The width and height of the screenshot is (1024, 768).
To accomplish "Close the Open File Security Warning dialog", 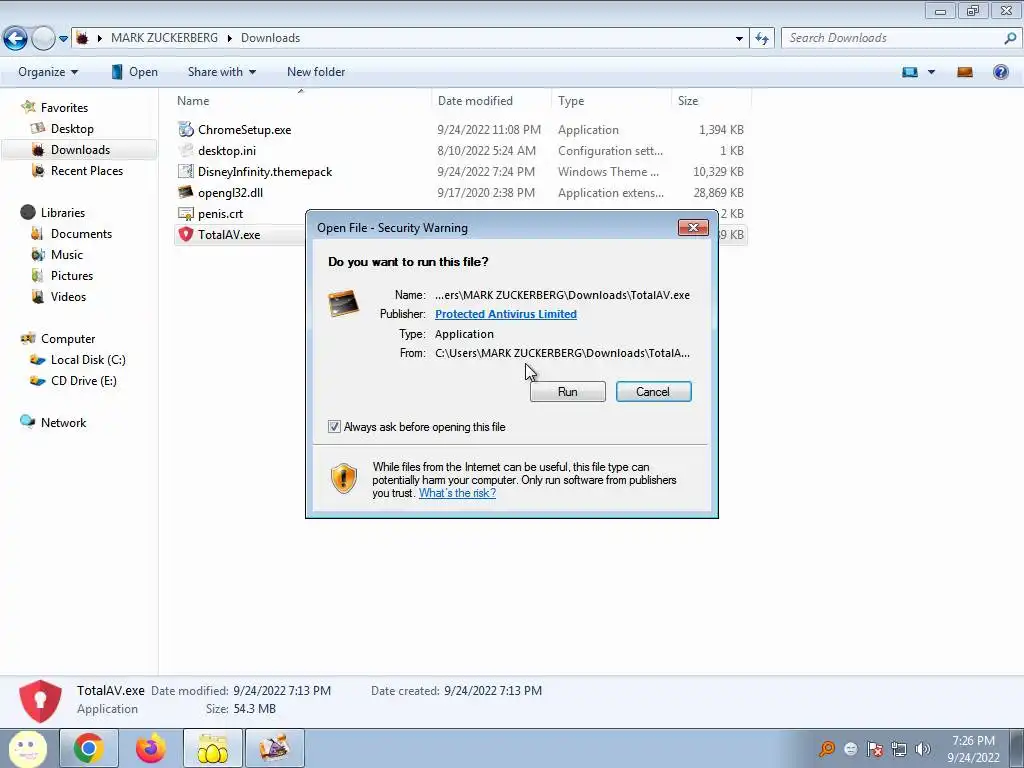I will pyautogui.click(x=694, y=227).
